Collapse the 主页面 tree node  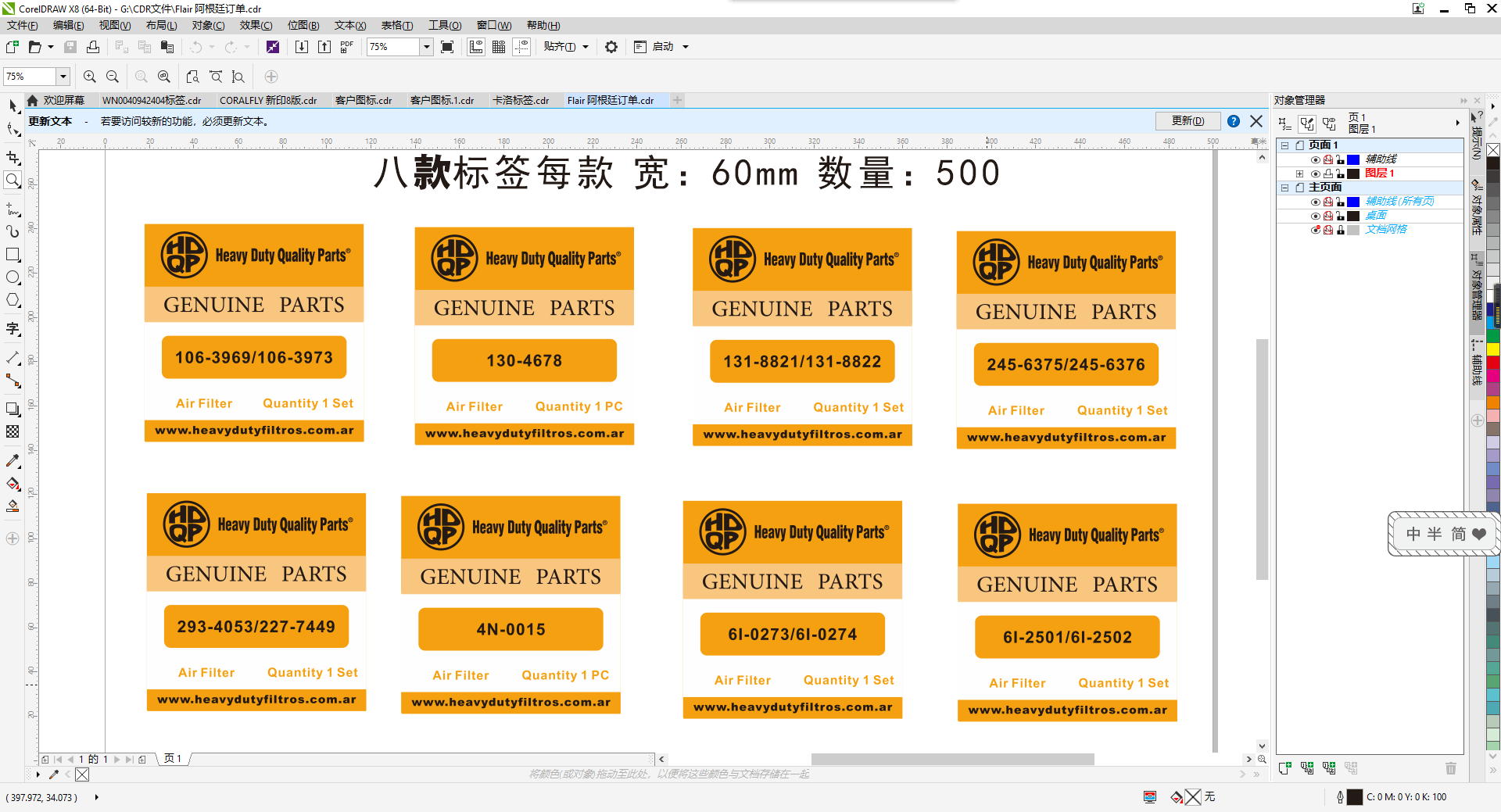(1284, 188)
